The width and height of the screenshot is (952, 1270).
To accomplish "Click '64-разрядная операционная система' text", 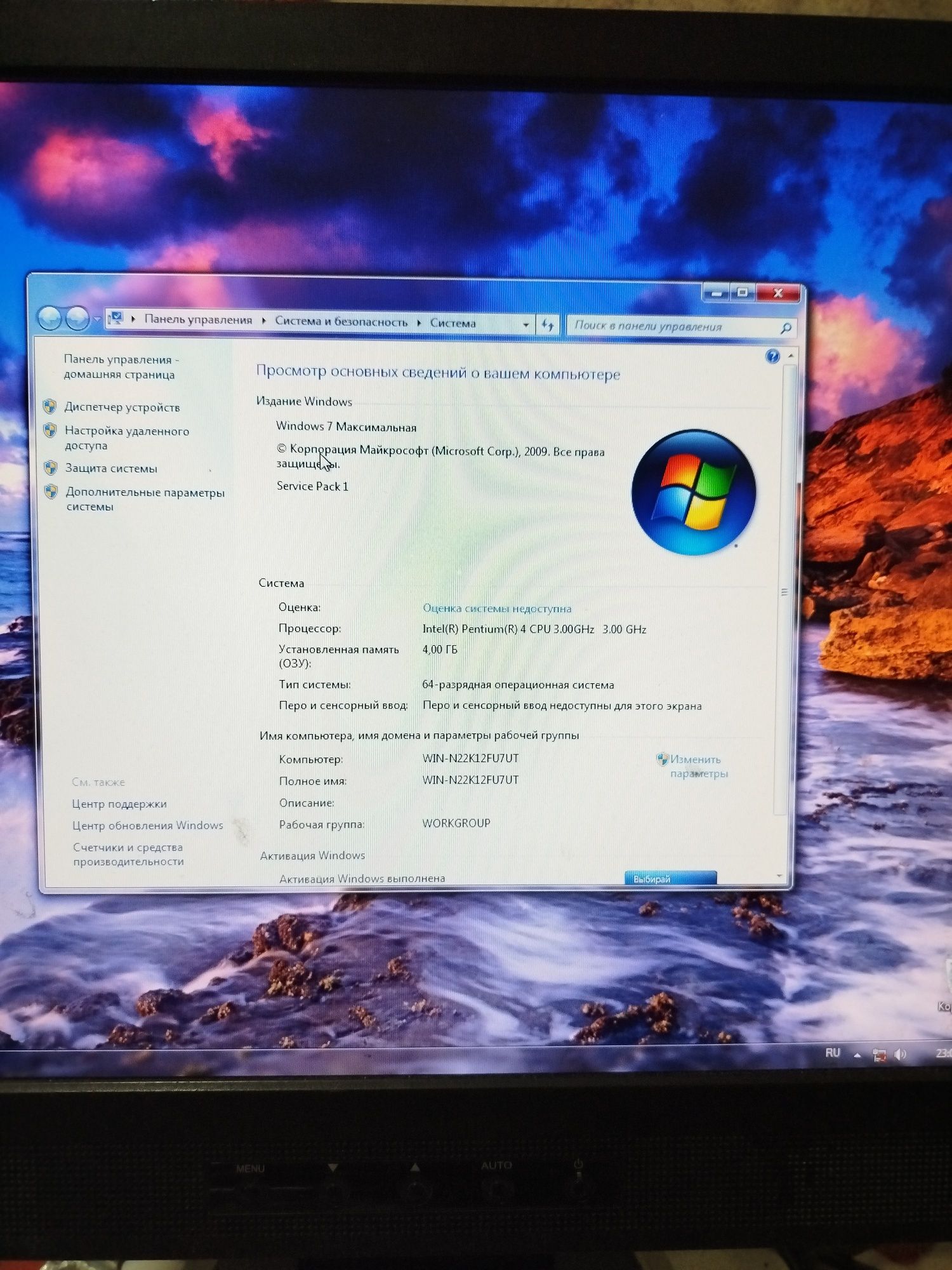I will pyautogui.click(x=518, y=685).
